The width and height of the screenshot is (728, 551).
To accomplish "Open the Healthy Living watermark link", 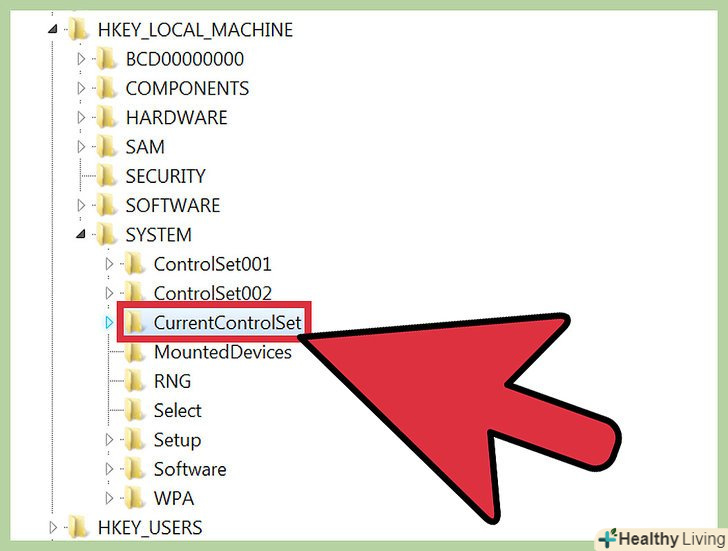I will [662, 539].
